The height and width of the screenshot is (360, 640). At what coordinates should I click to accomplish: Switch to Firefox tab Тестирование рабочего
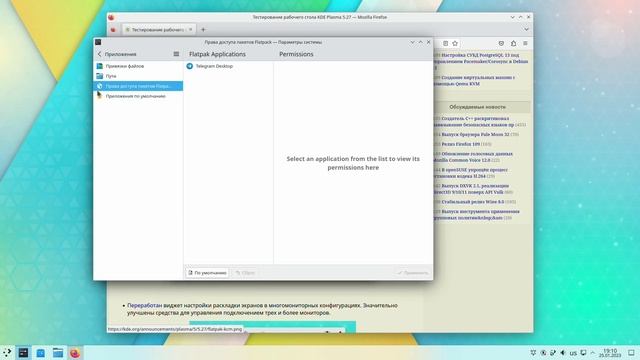point(158,29)
